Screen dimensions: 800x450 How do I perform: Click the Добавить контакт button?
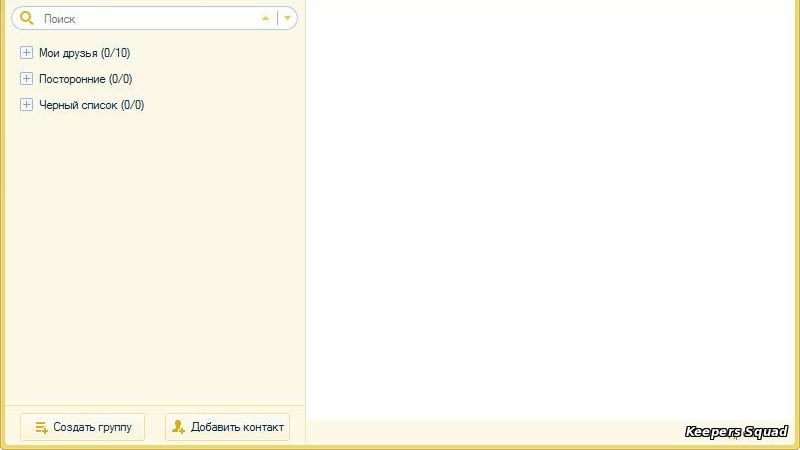click(228, 427)
